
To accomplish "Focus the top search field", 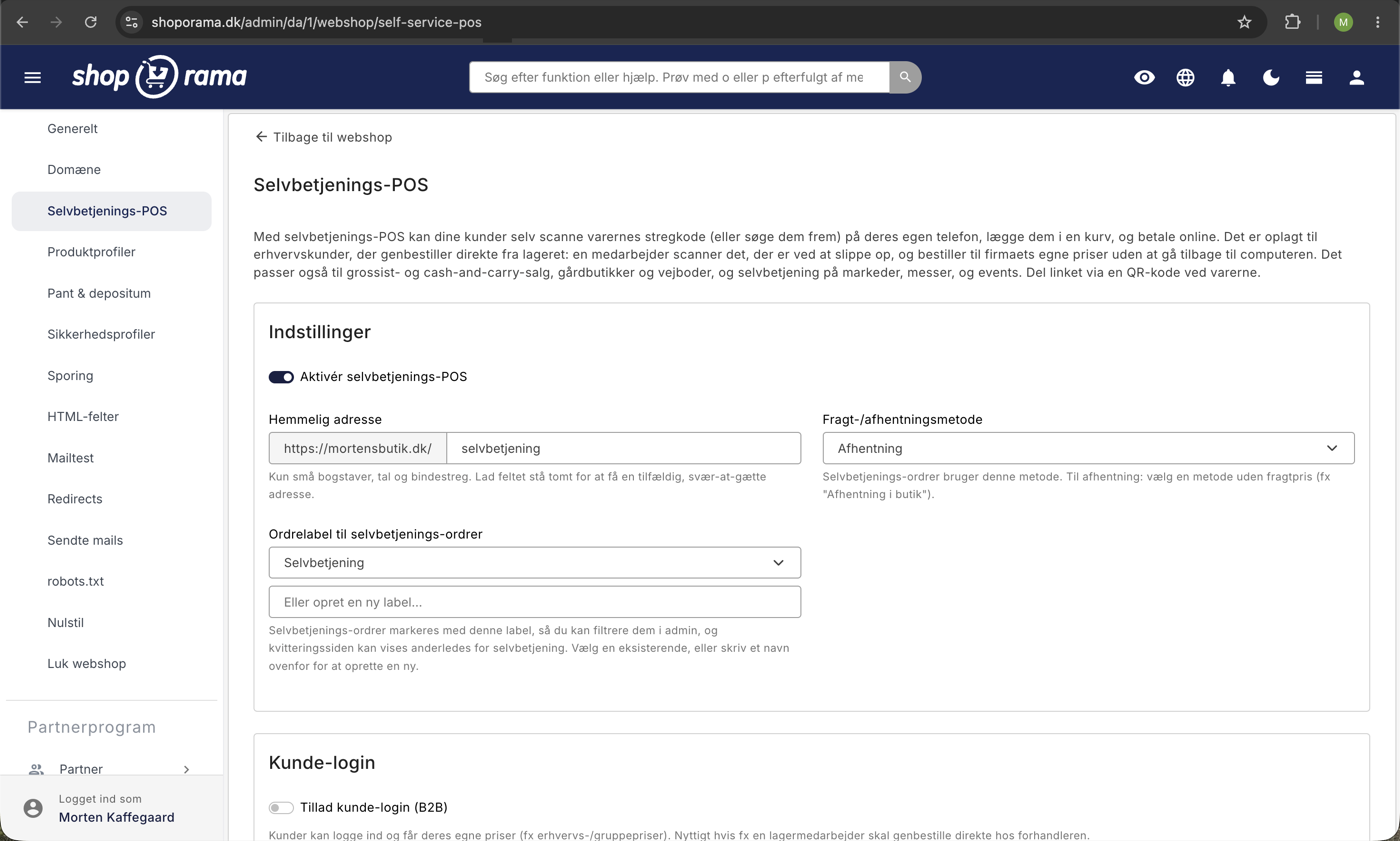I will 679,77.
